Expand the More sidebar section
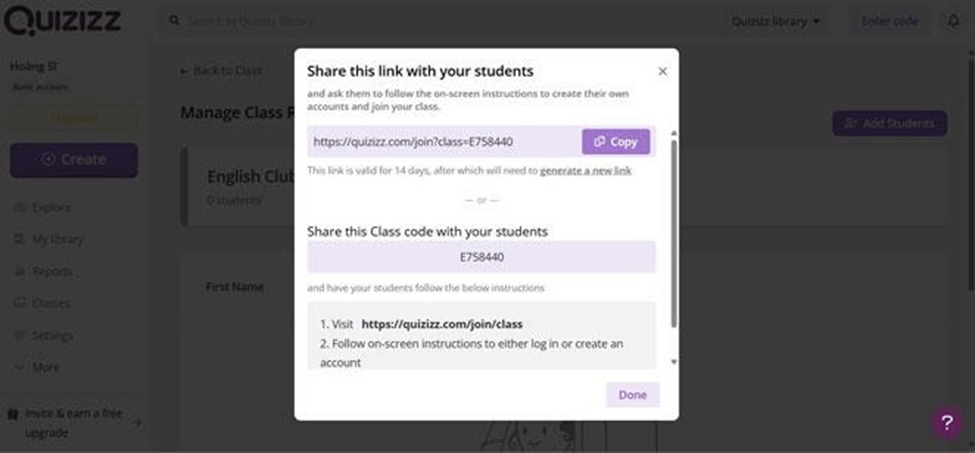This screenshot has width=975, height=453. point(45,368)
